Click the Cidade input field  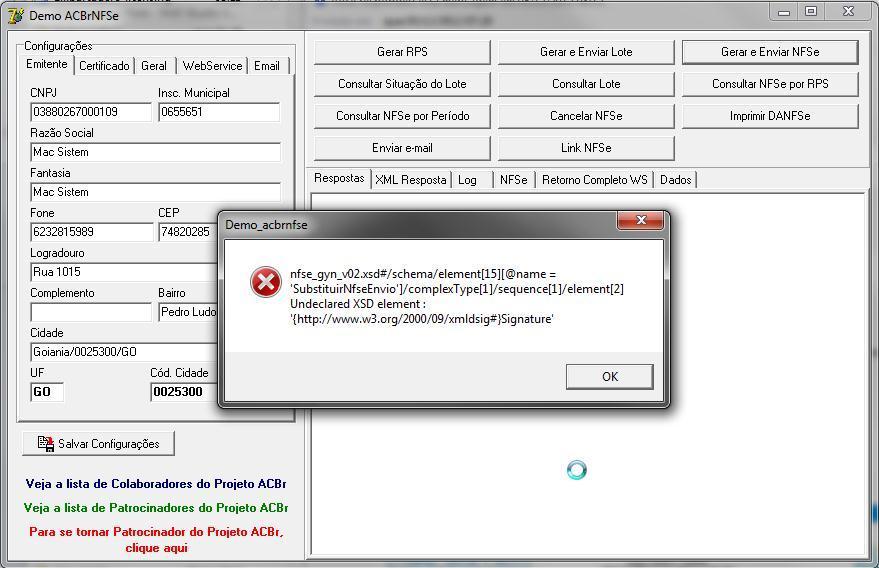pyautogui.click(x=124, y=352)
